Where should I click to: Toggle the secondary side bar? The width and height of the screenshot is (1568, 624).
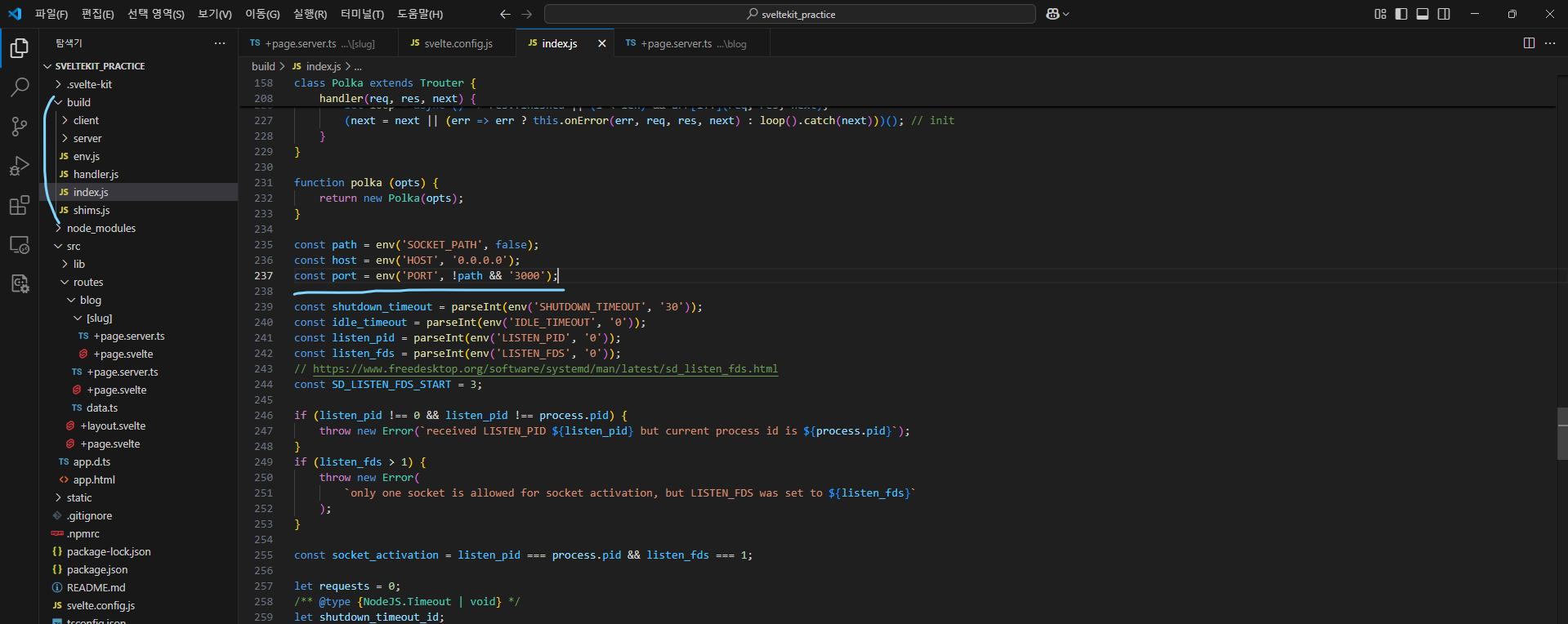click(x=1444, y=14)
